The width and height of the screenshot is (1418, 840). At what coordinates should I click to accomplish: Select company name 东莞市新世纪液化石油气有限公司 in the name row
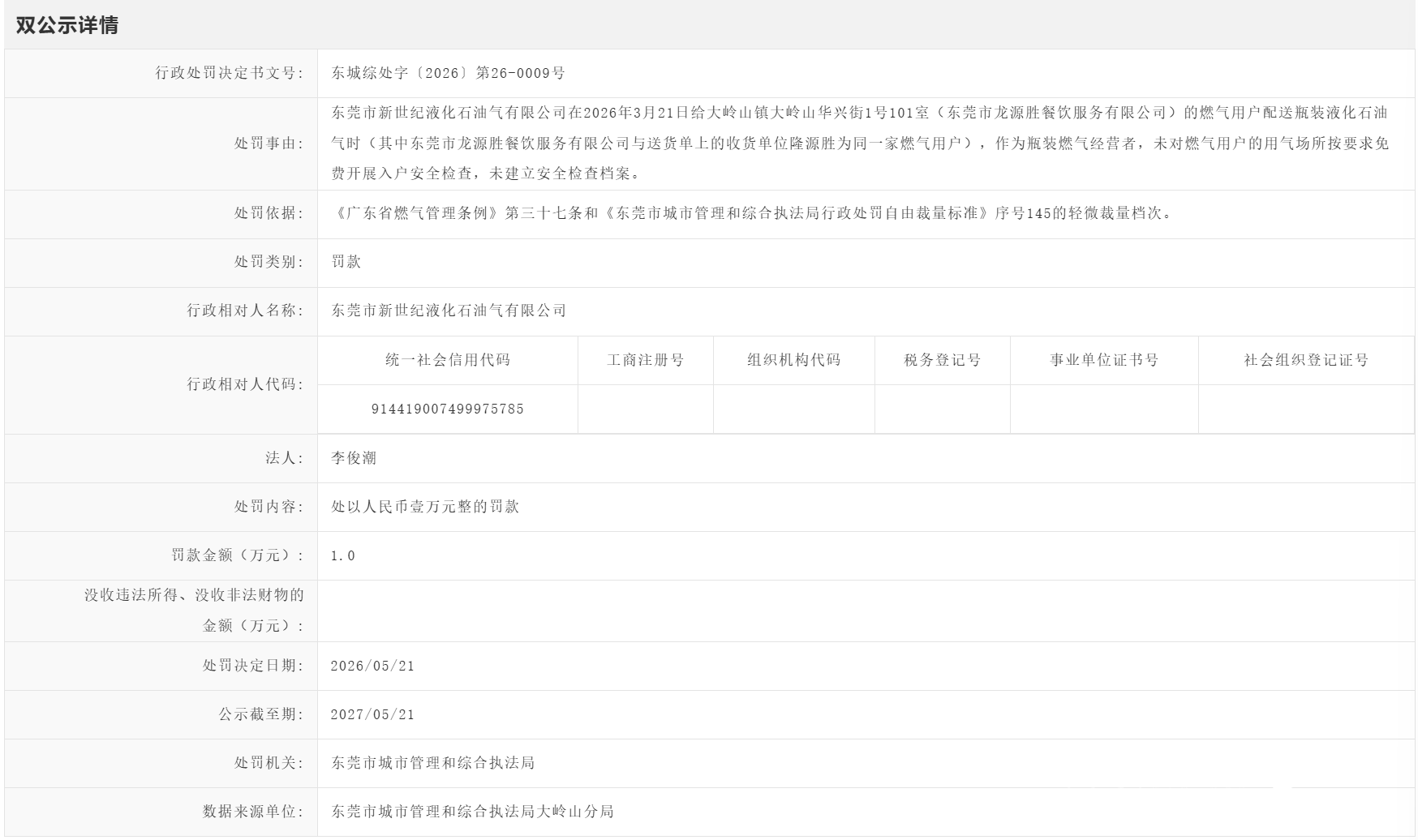tap(449, 311)
